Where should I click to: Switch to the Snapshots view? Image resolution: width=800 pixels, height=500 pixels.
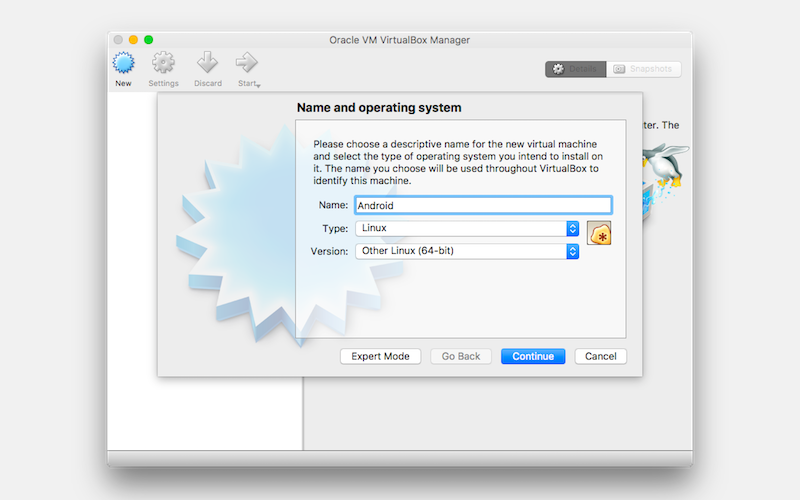(643, 69)
